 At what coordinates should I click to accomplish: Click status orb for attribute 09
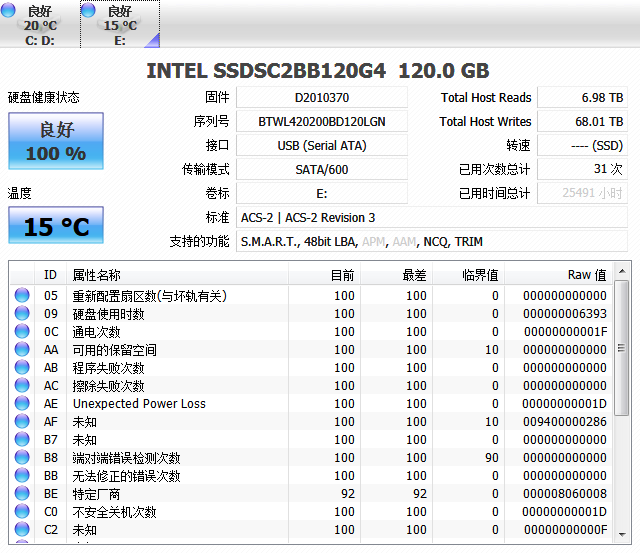tap(22, 313)
